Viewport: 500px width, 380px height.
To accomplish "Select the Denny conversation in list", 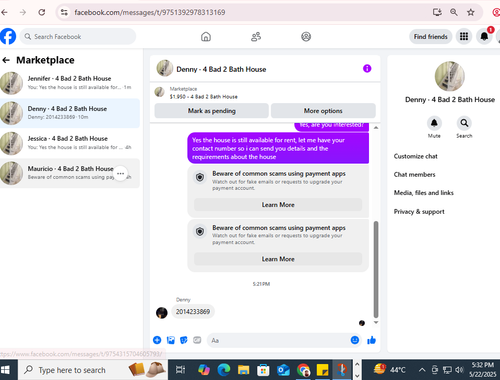I will (70, 113).
